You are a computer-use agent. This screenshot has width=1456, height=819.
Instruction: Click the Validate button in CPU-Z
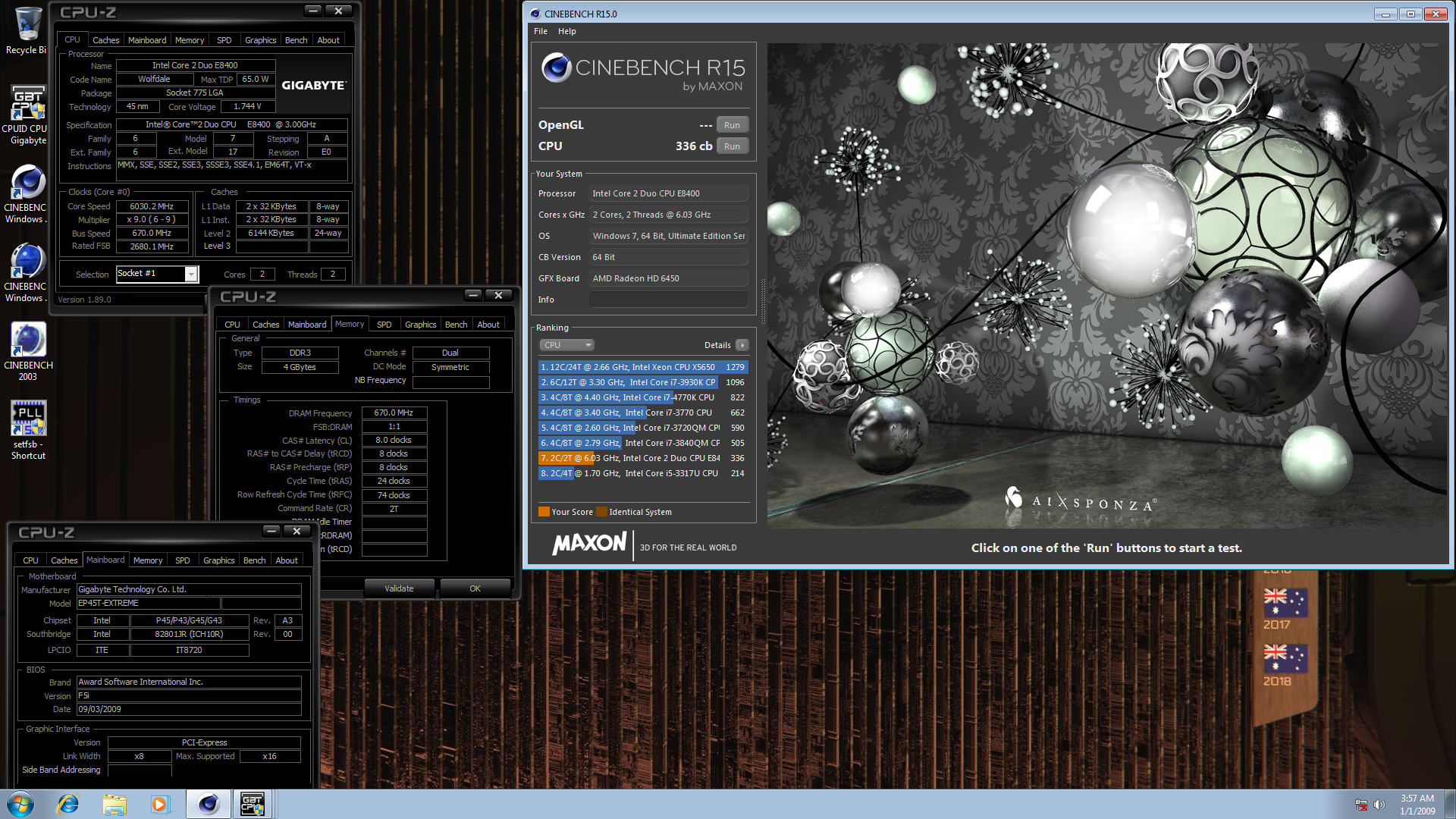pyautogui.click(x=399, y=588)
